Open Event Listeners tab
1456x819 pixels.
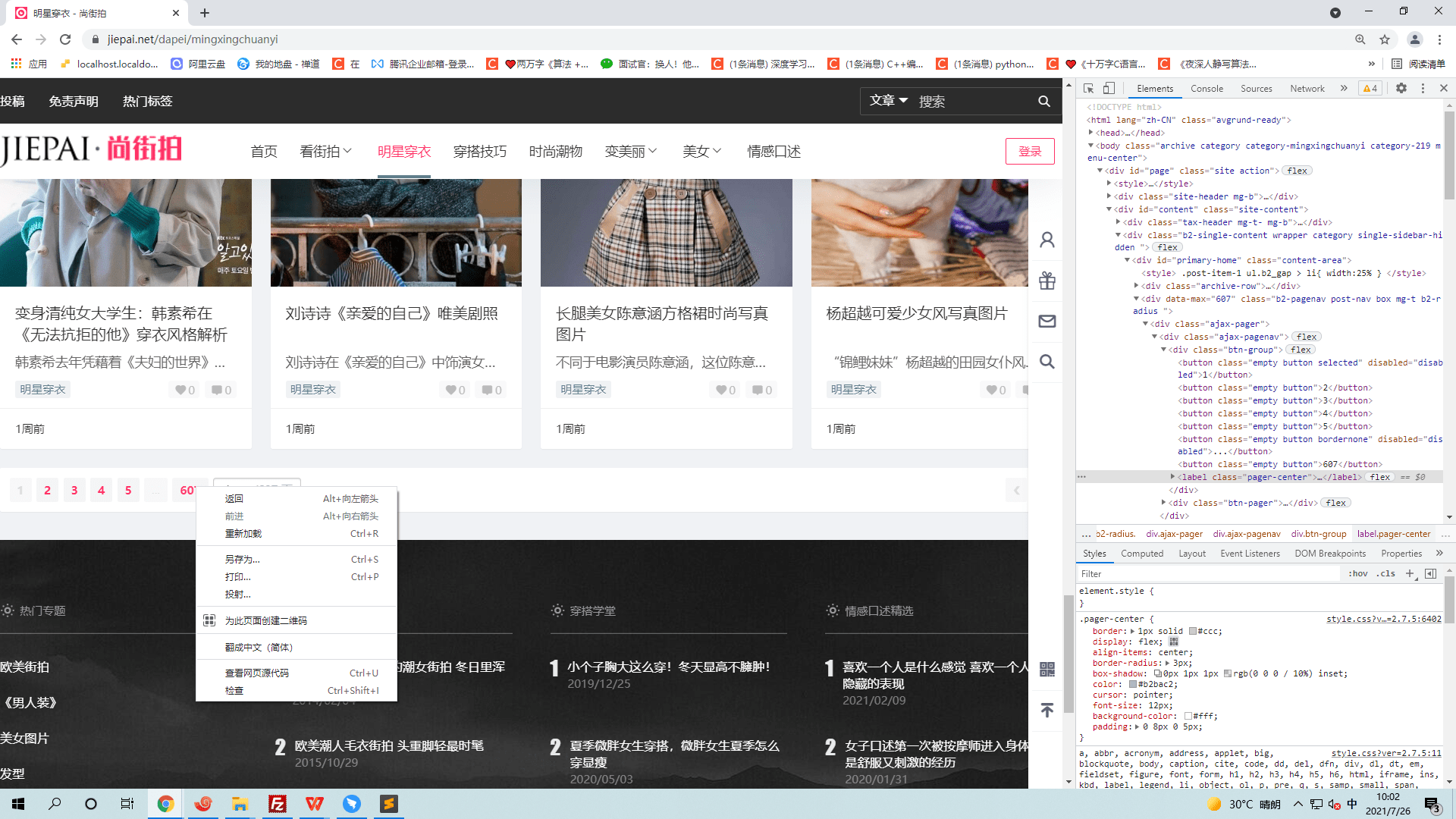coord(1250,554)
